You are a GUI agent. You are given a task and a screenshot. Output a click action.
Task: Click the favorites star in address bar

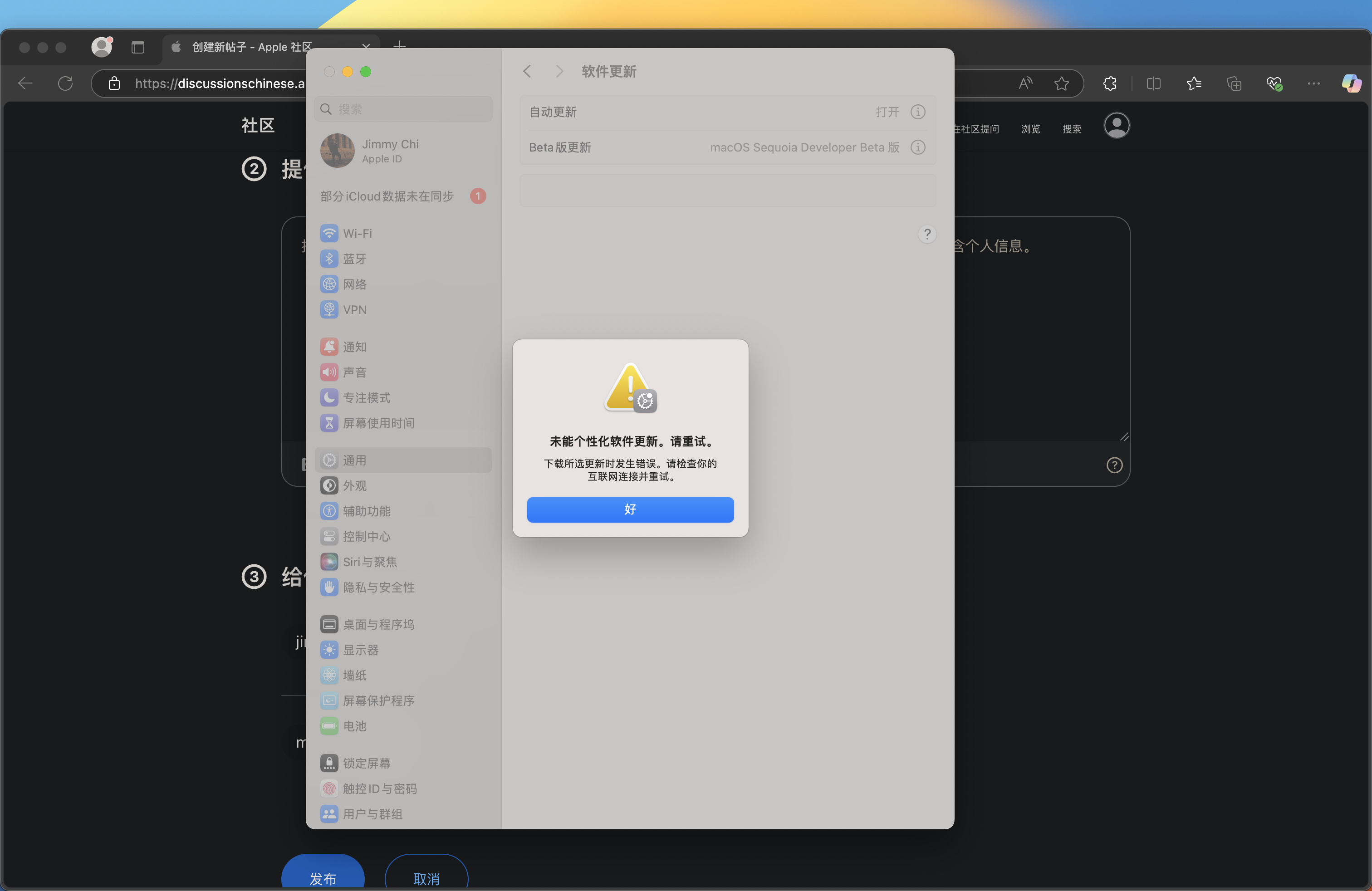coord(1061,83)
